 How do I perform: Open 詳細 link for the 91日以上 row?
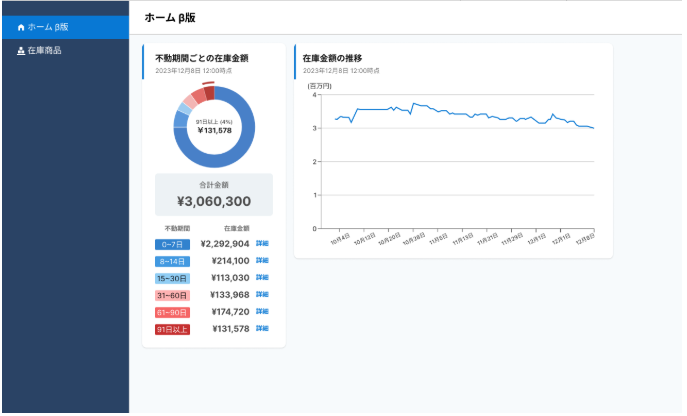click(262, 328)
